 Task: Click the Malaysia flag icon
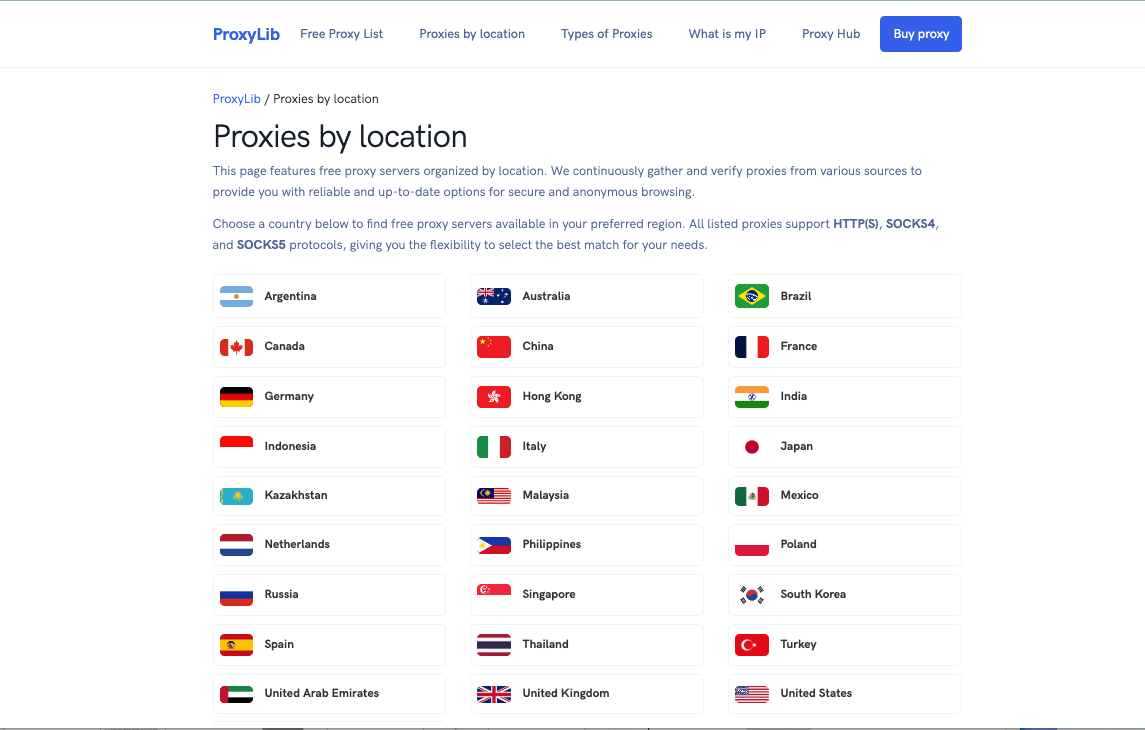[x=494, y=496]
